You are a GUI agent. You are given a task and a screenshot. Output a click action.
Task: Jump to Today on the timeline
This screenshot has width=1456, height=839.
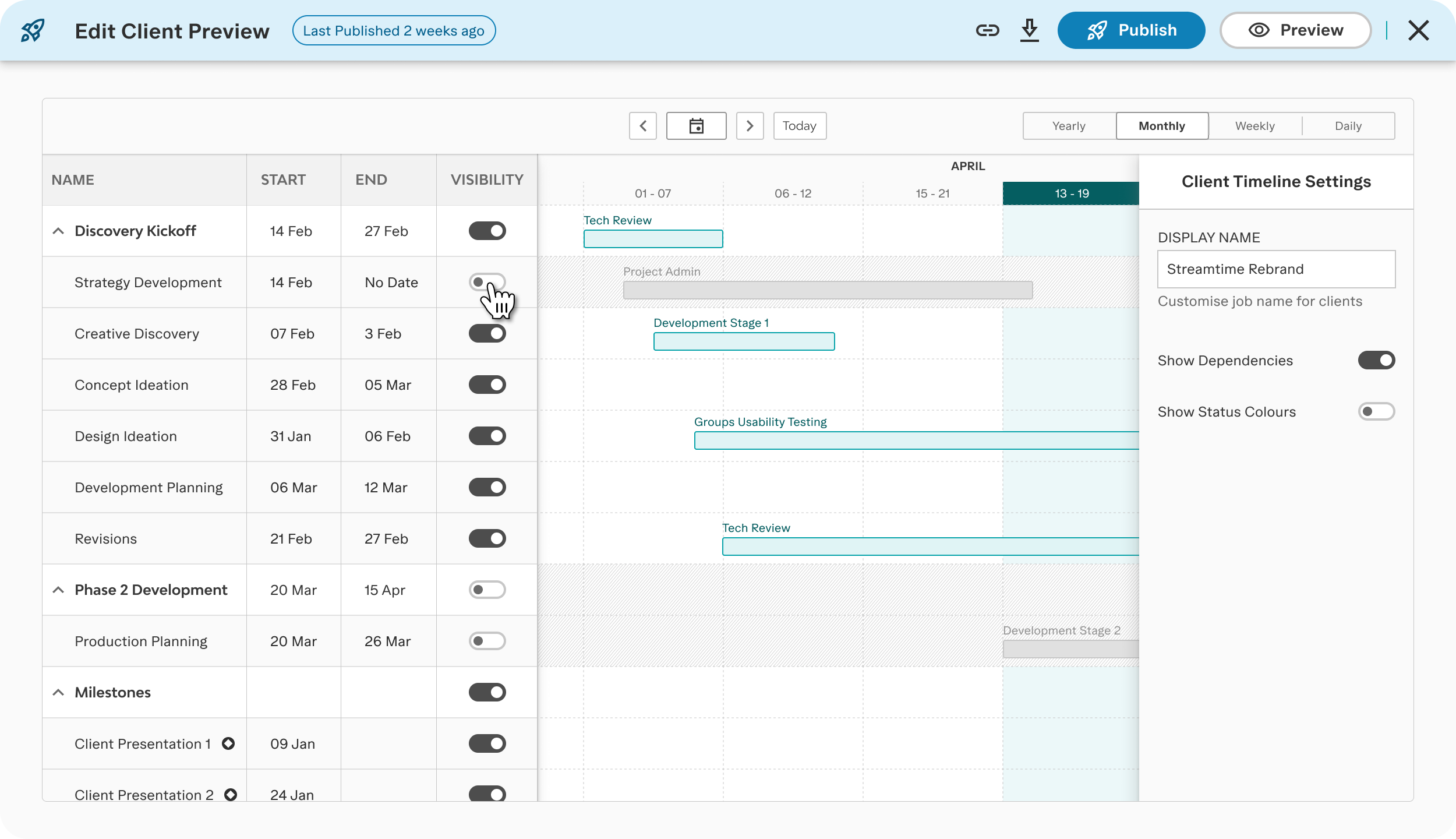(800, 126)
